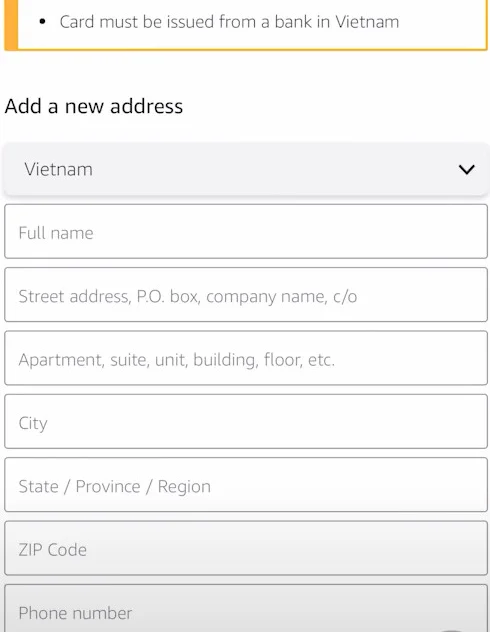Select the 'Vietnam' text in country selector
Viewport: 490px width, 632px height.
[58, 169]
